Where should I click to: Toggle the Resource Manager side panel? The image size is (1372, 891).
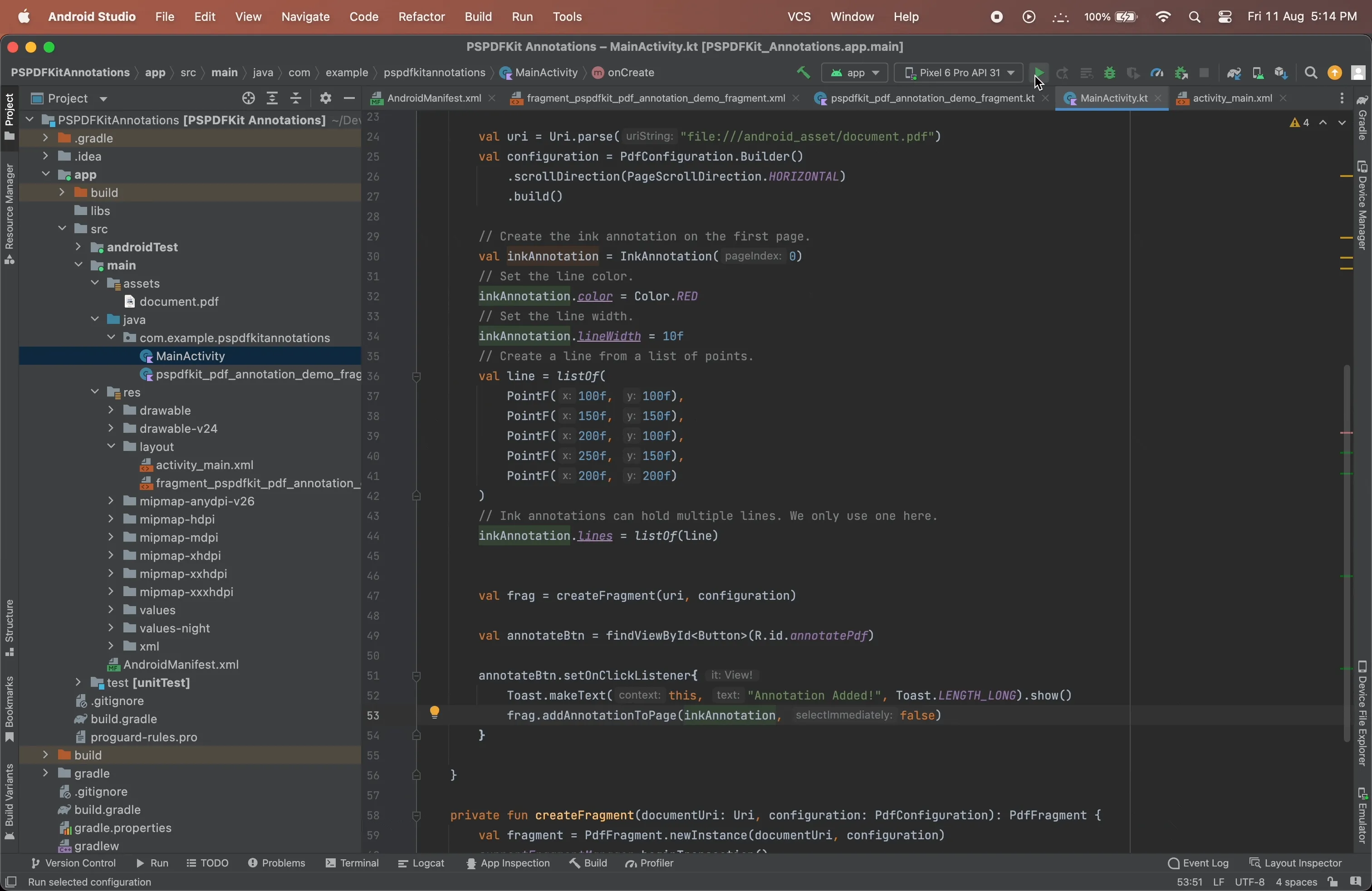point(9,214)
